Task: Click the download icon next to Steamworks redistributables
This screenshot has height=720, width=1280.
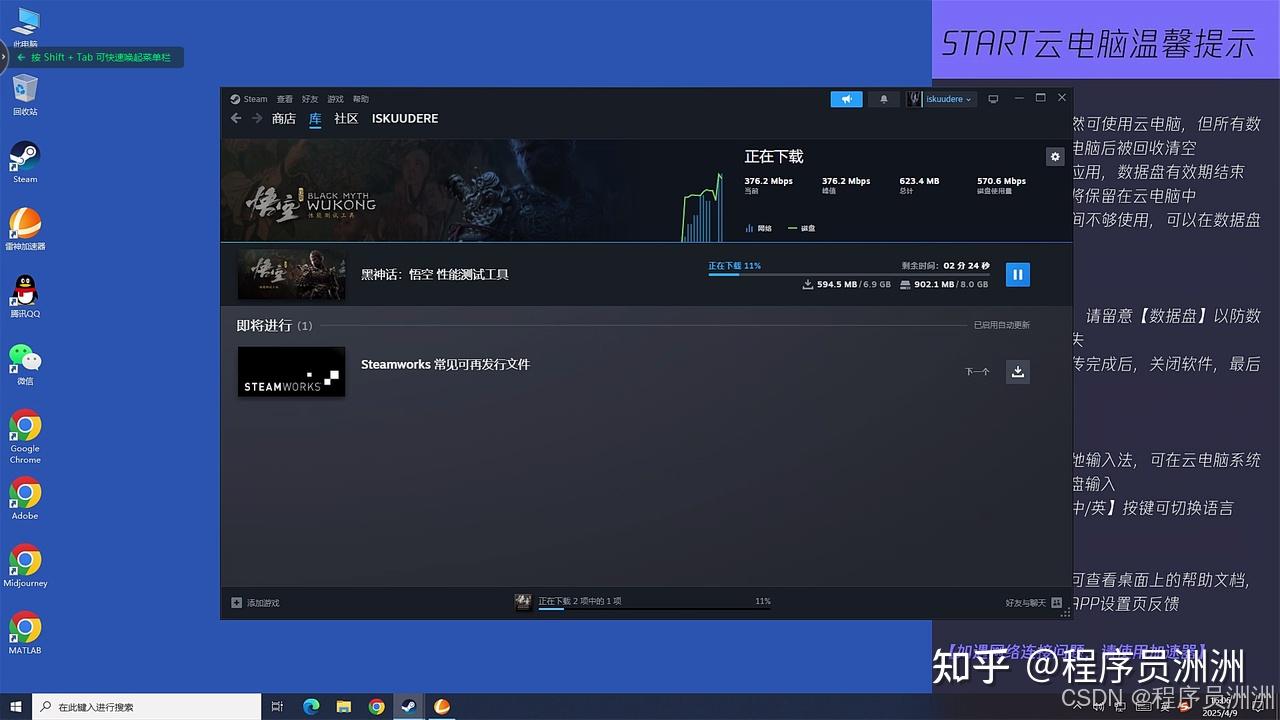Action: [1017, 371]
